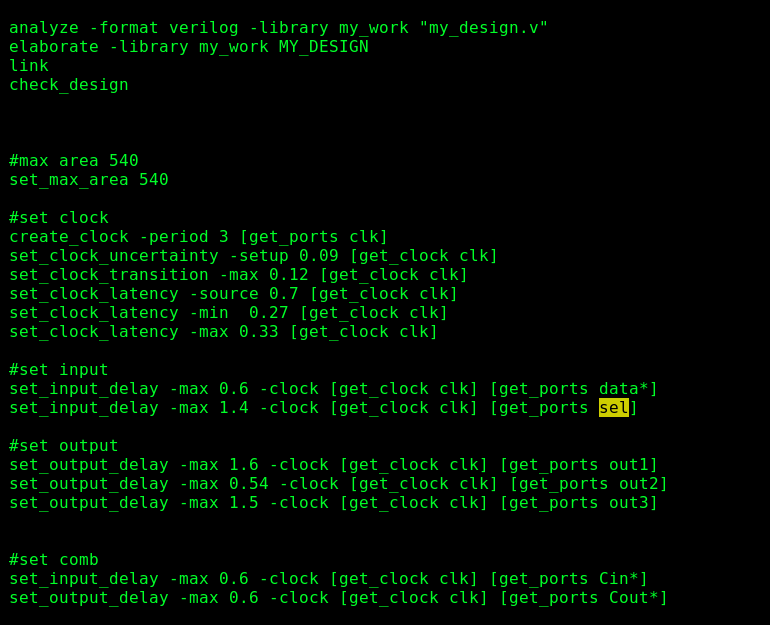This screenshot has height=625, width=770.
Task: Click the #set comb comment
Action: click(54, 560)
